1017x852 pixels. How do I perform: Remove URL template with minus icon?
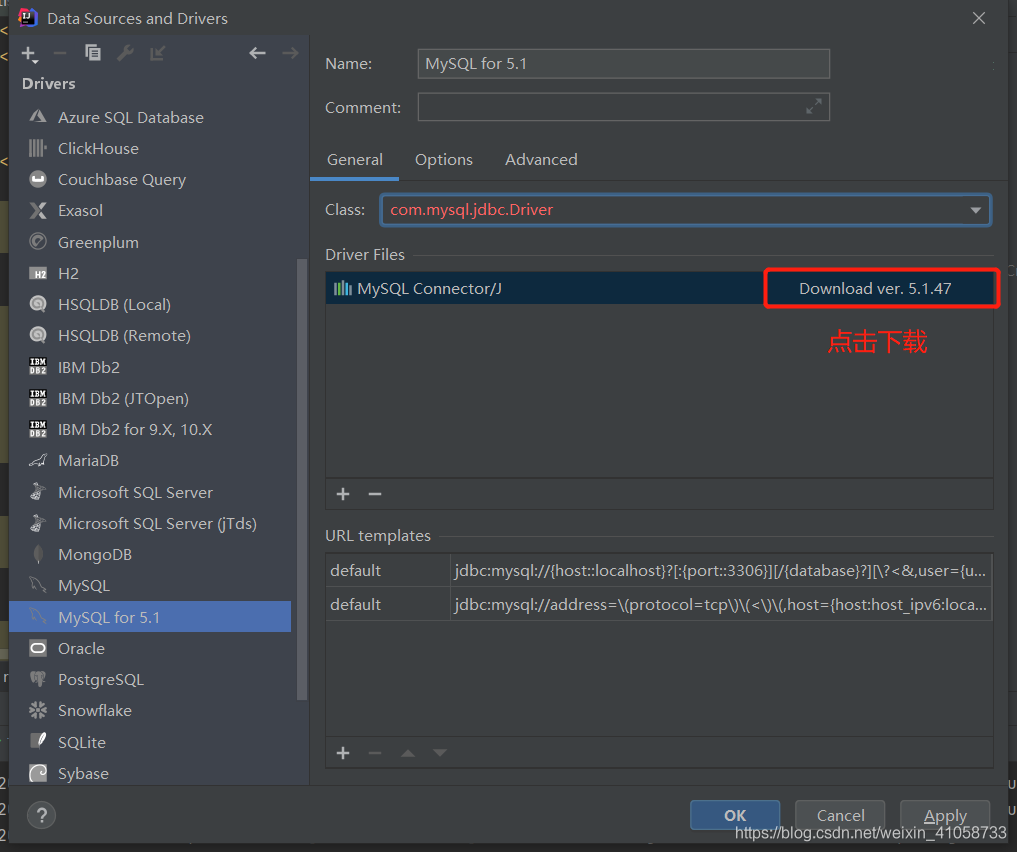[x=375, y=753]
